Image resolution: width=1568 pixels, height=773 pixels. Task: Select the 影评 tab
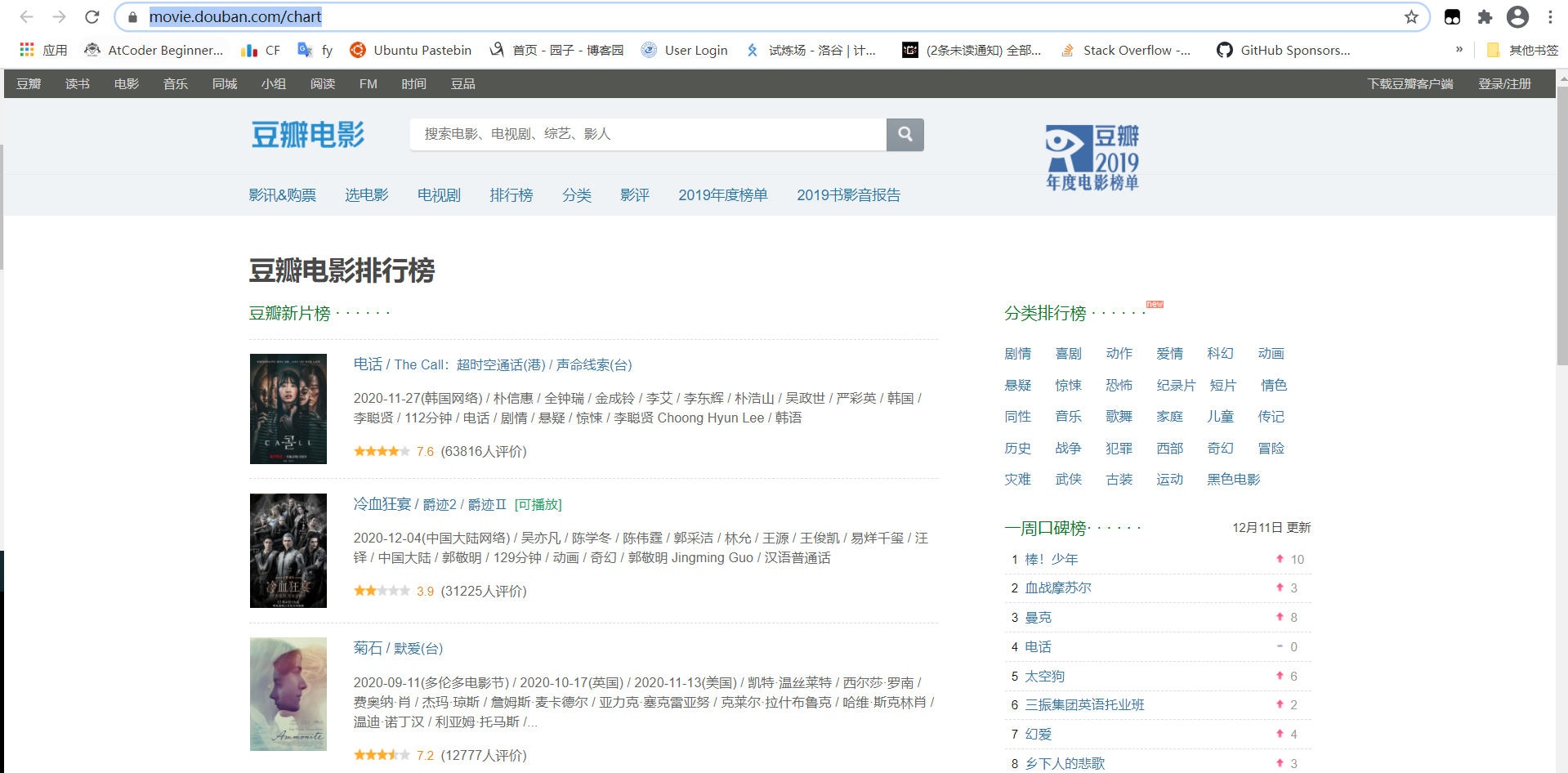[x=634, y=194]
